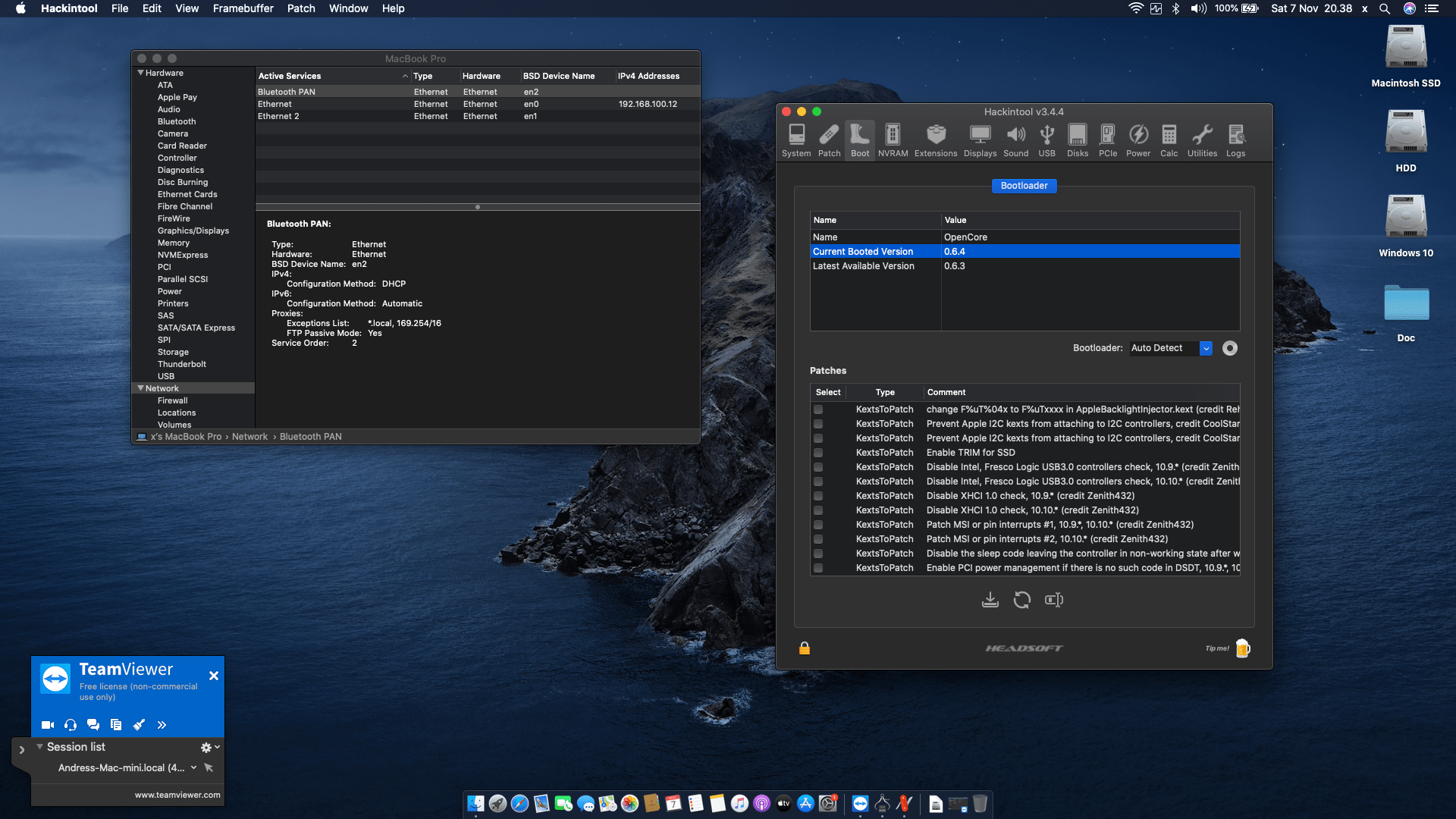Download the selected kext patches

990,600
